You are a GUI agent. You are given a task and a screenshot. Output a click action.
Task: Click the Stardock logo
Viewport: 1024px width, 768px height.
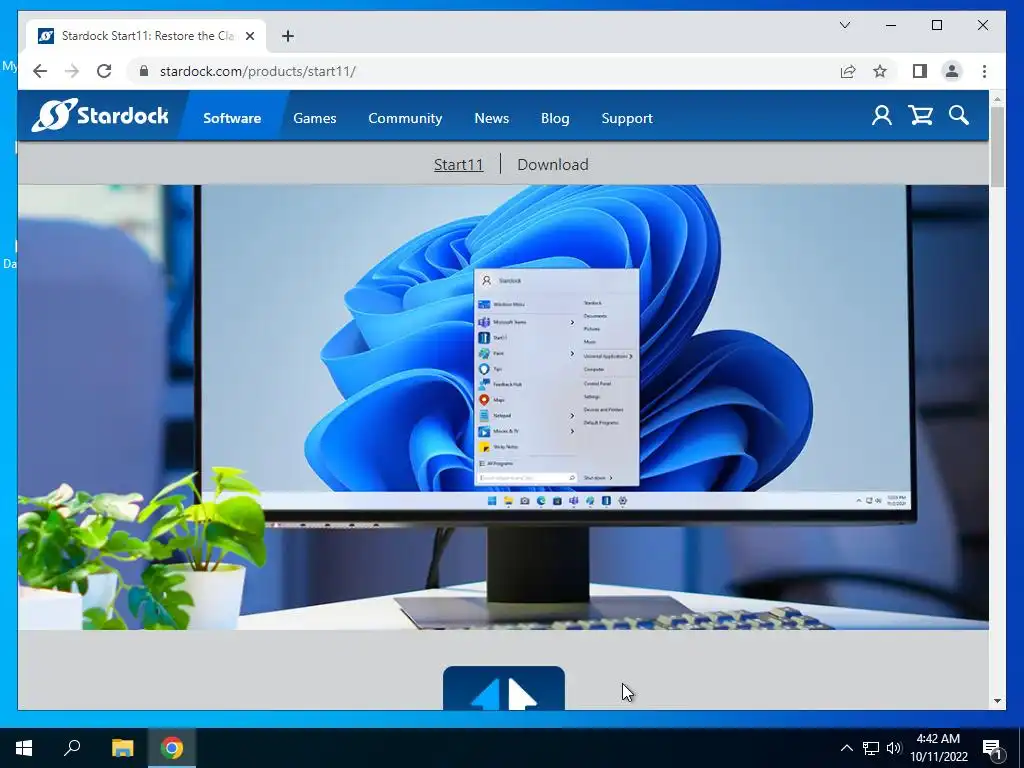point(100,116)
